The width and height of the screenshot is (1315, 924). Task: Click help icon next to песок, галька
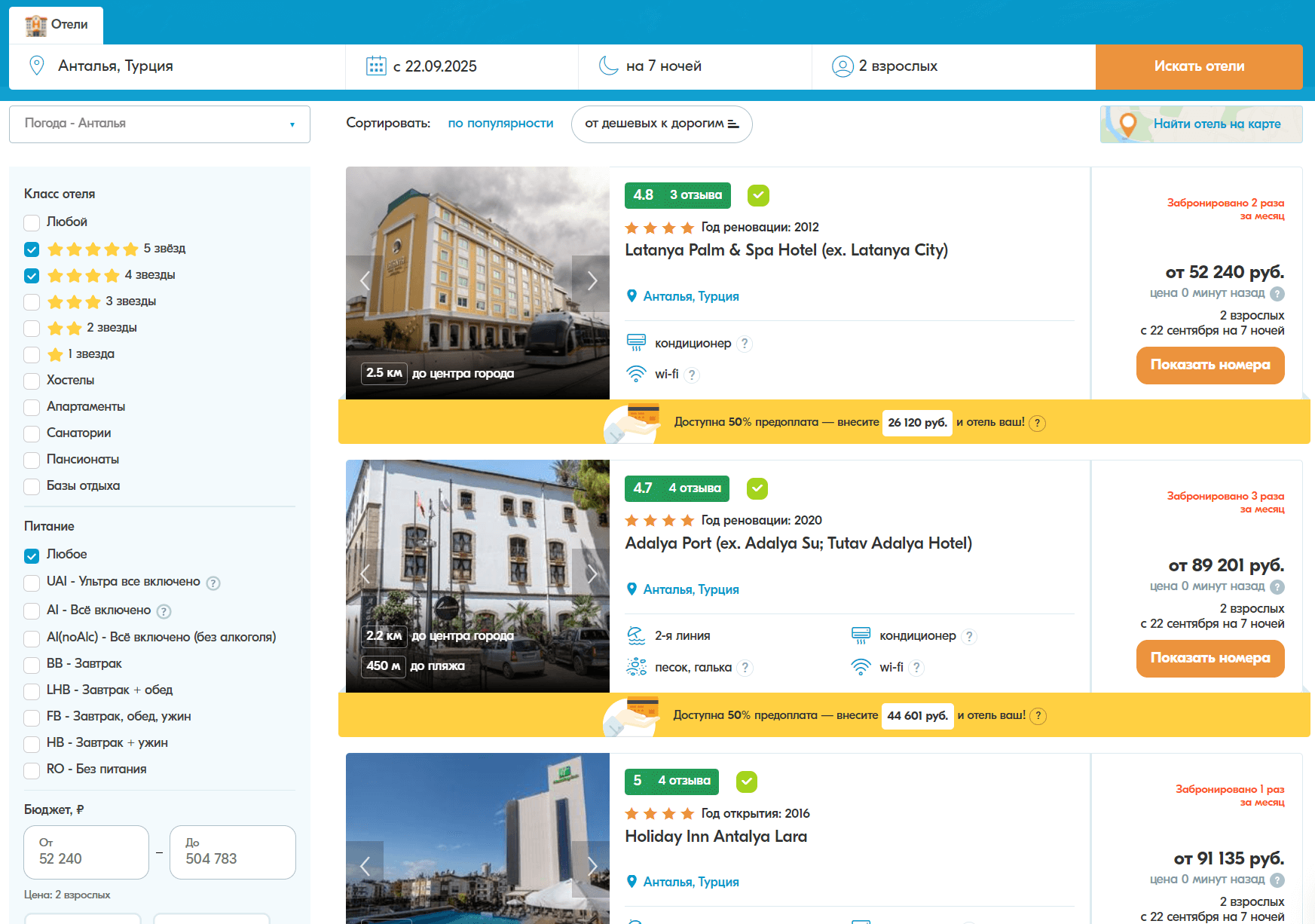tap(745, 668)
